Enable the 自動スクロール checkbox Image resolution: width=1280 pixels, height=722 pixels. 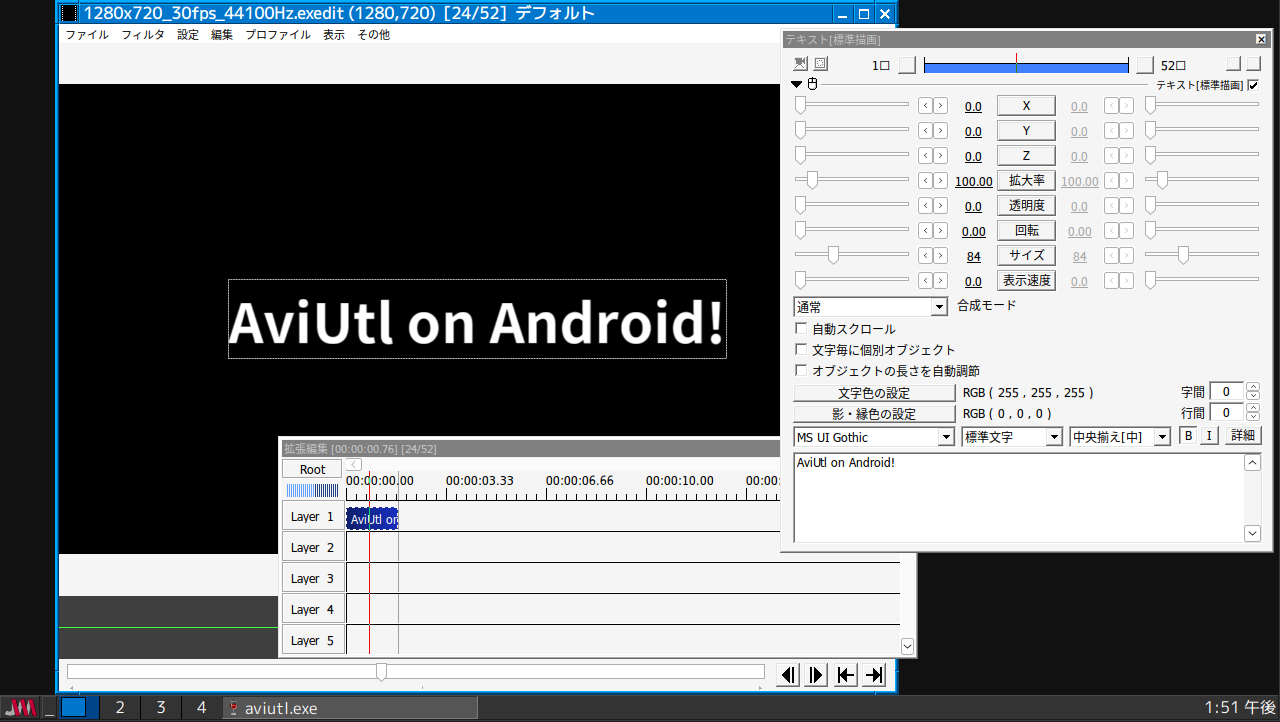coord(801,328)
